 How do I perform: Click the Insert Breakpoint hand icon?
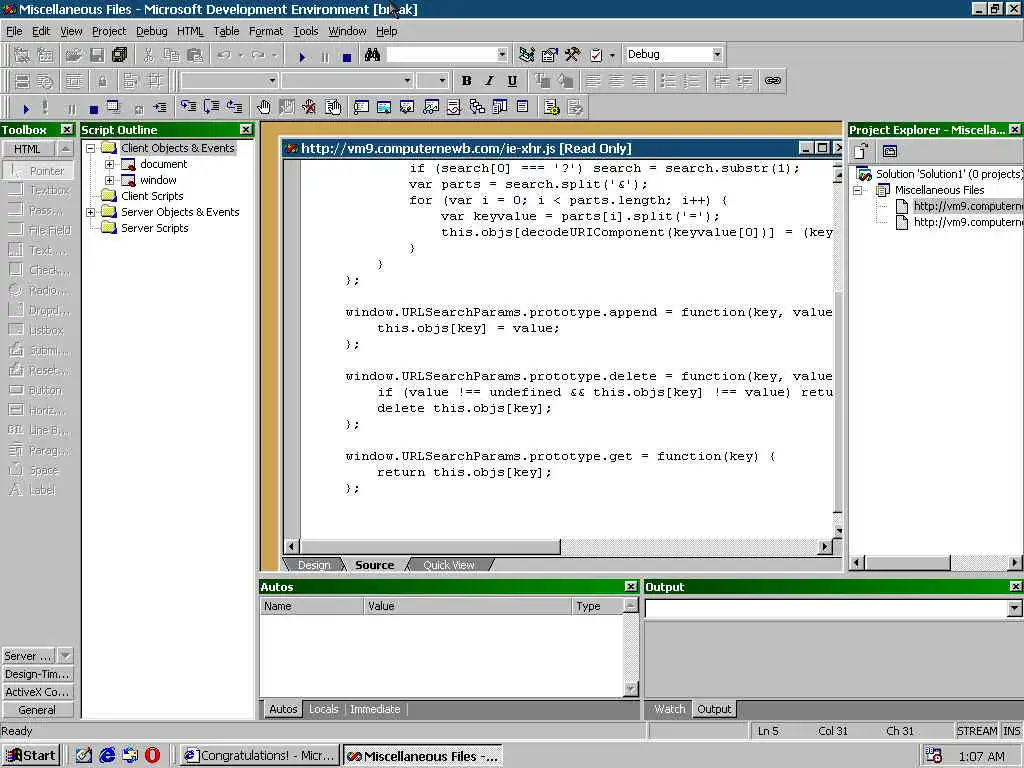click(x=263, y=106)
